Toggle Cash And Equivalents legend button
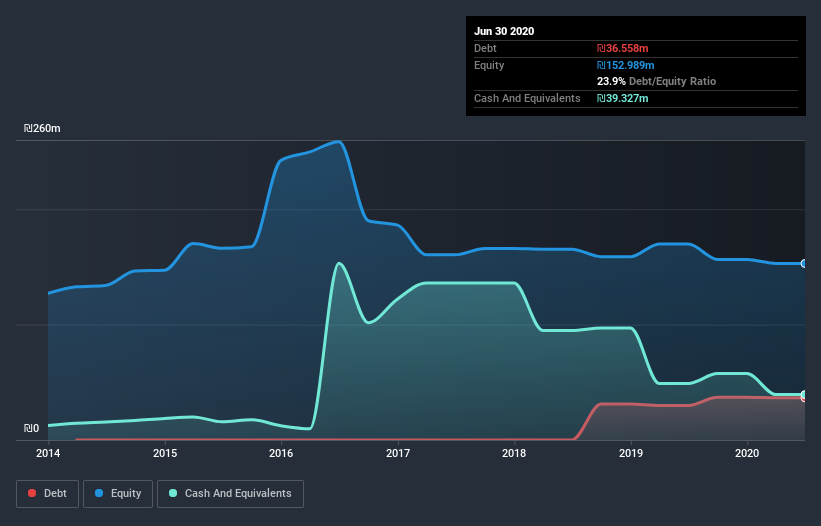 point(230,494)
